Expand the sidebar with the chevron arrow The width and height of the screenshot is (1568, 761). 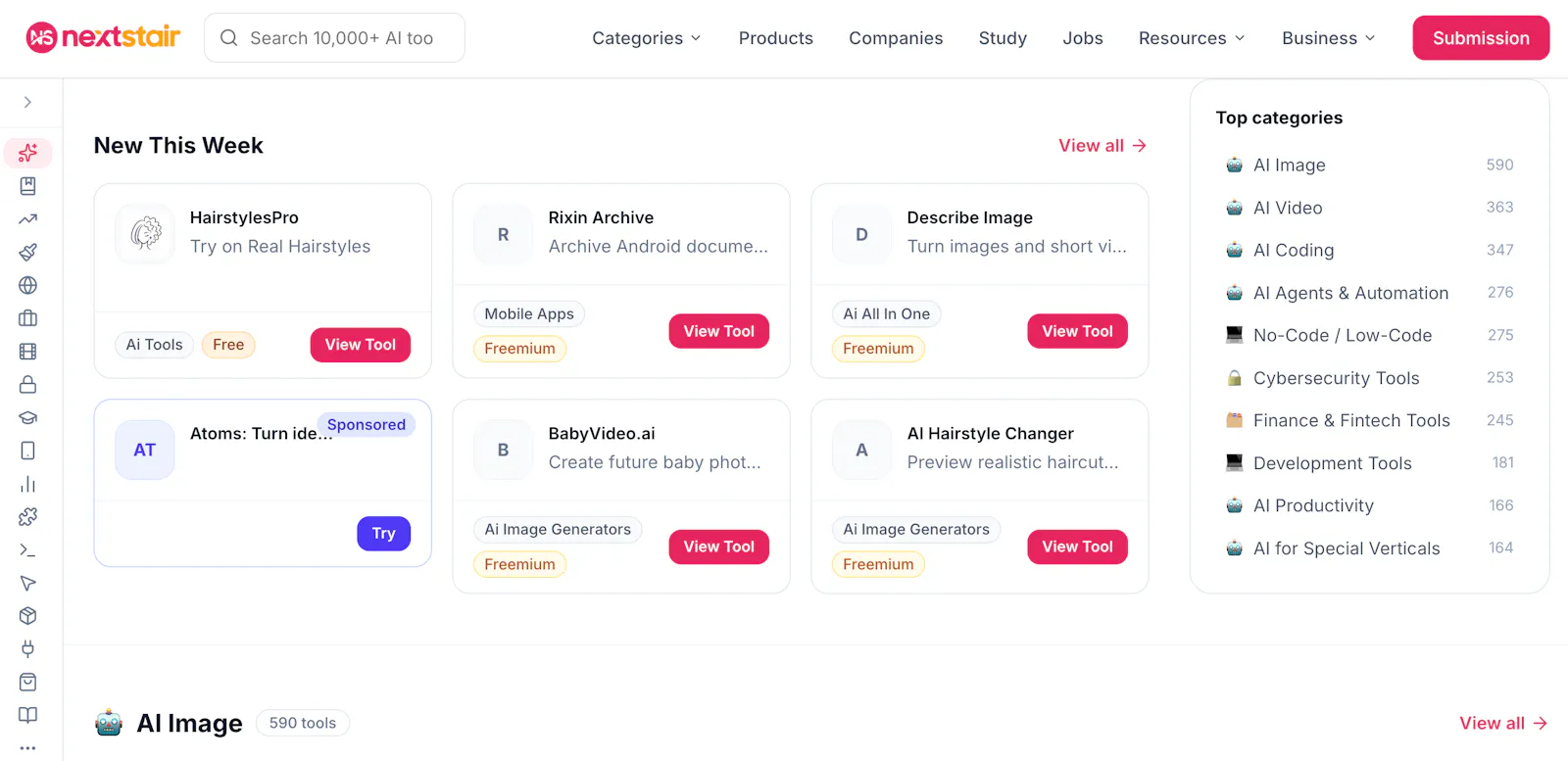pos(27,102)
